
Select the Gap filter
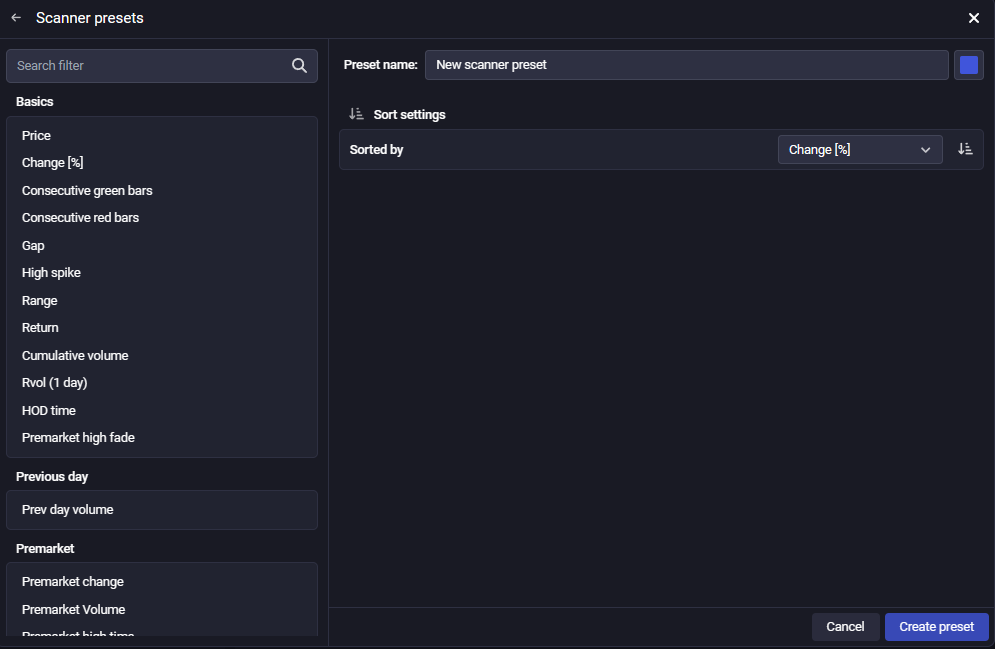(33, 246)
